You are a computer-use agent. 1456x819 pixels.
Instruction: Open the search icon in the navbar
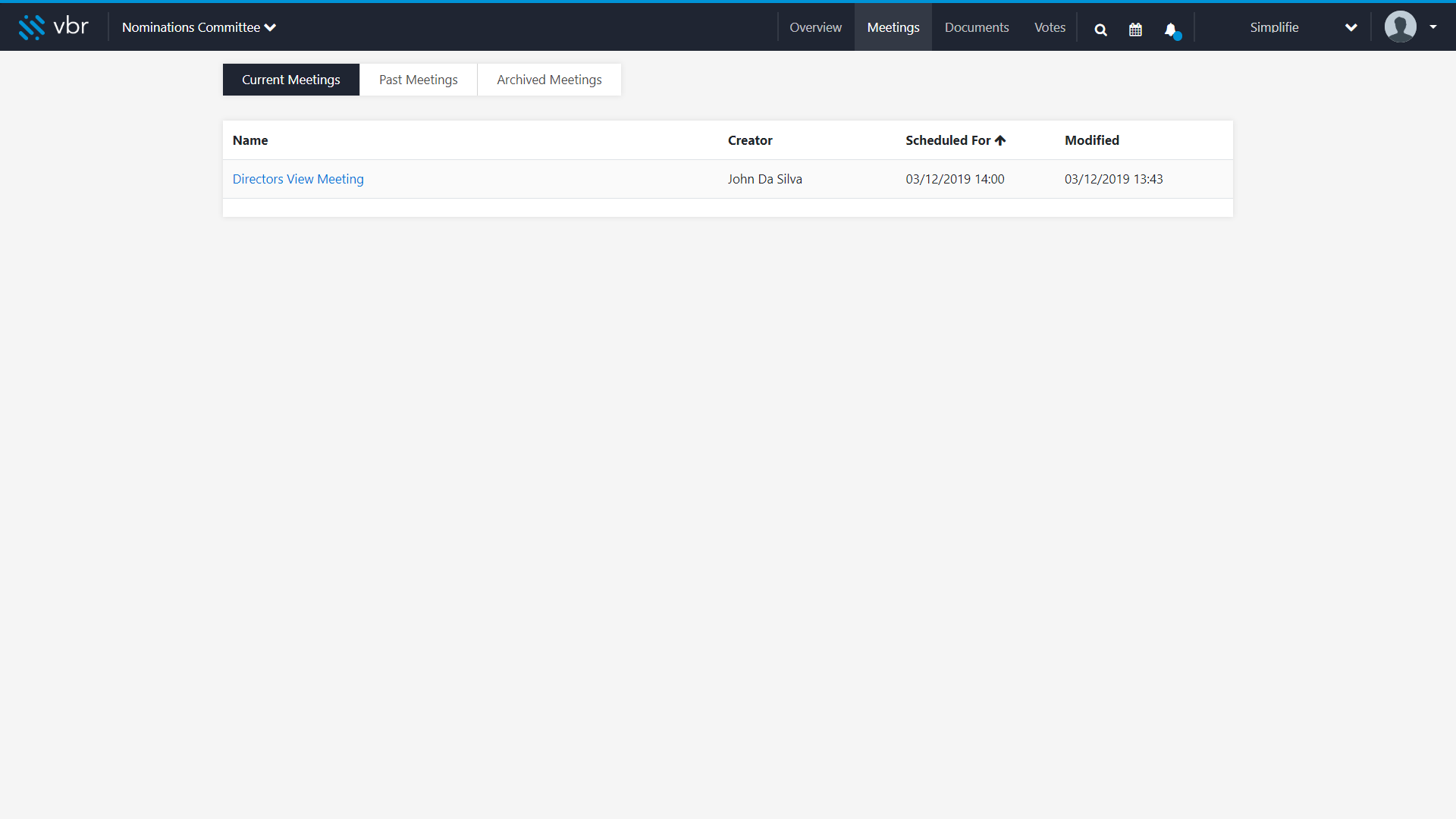point(1100,30)
